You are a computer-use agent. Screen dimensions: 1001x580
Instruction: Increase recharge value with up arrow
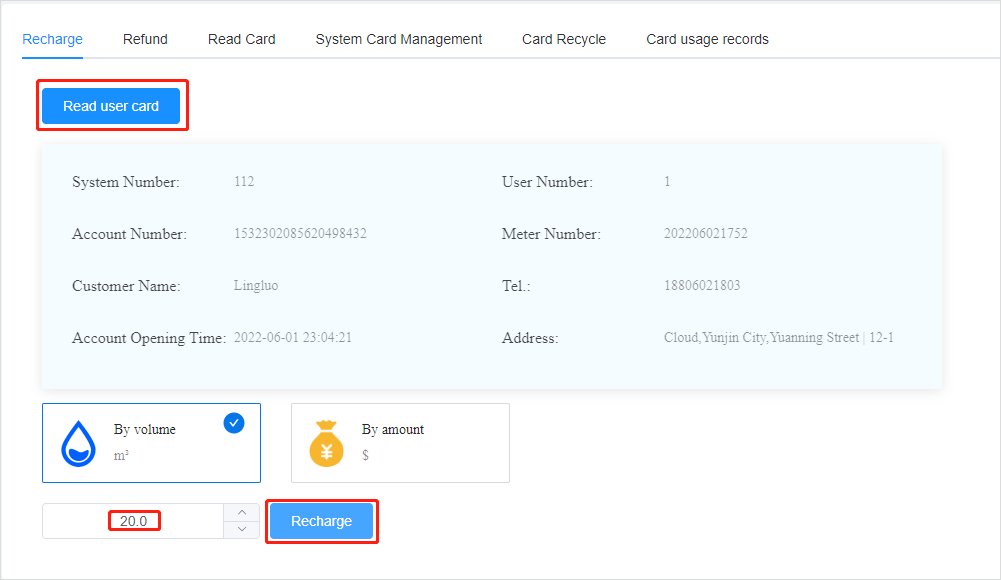tap(242, 512)
